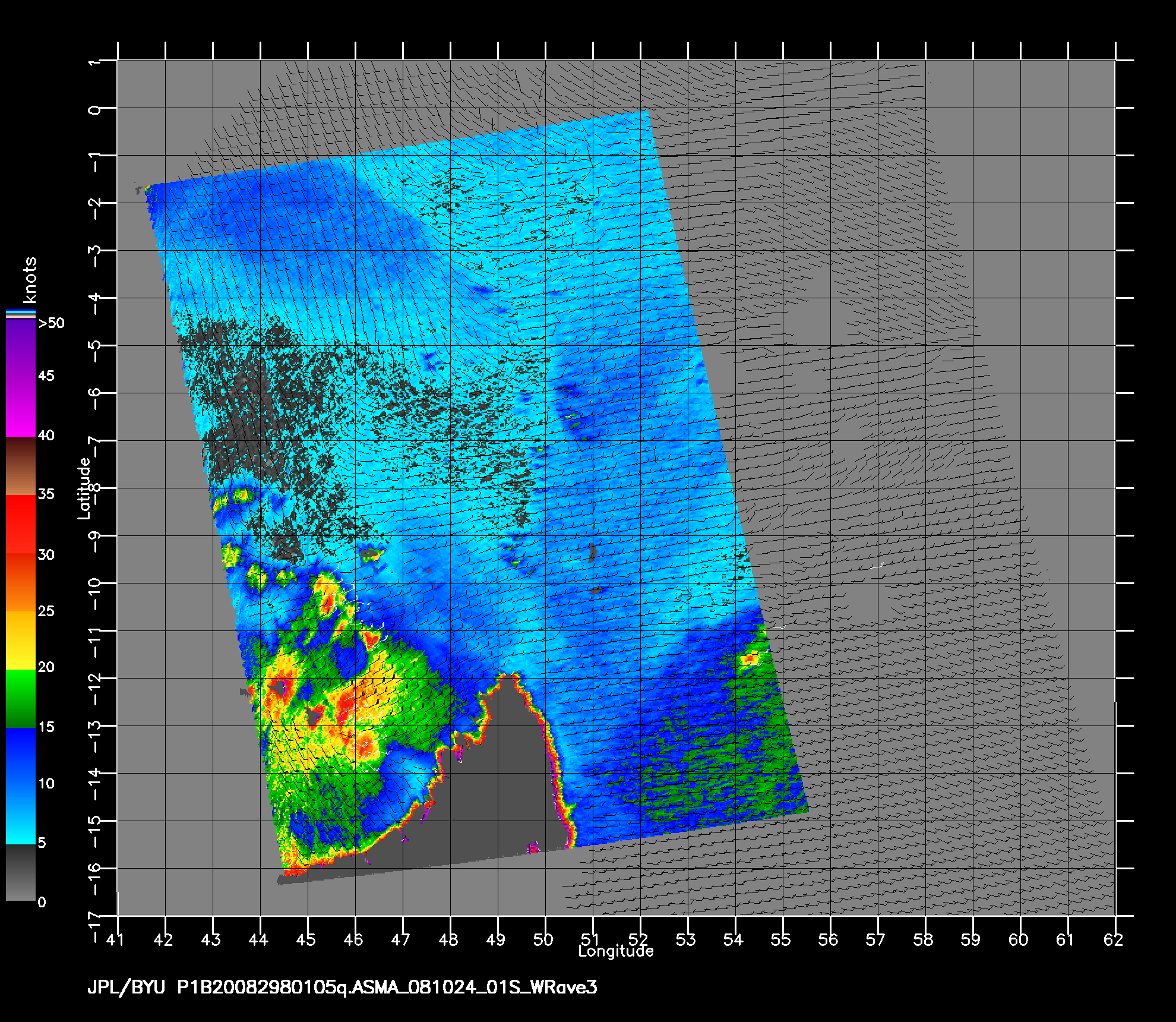Click the orange 25–30 knots colorbar segment

click(21, 583)
